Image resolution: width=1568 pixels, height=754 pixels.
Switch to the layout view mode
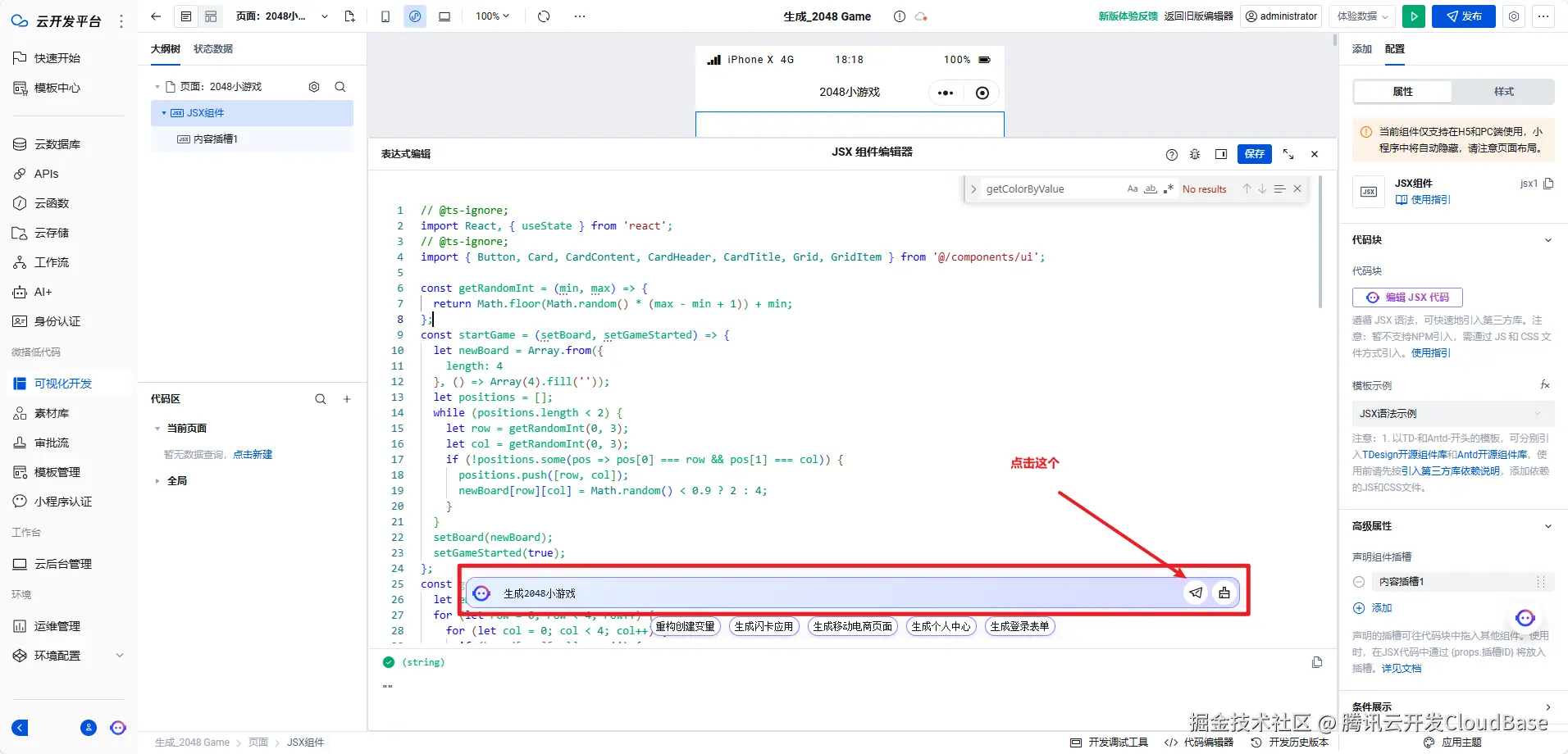(211, 16)
